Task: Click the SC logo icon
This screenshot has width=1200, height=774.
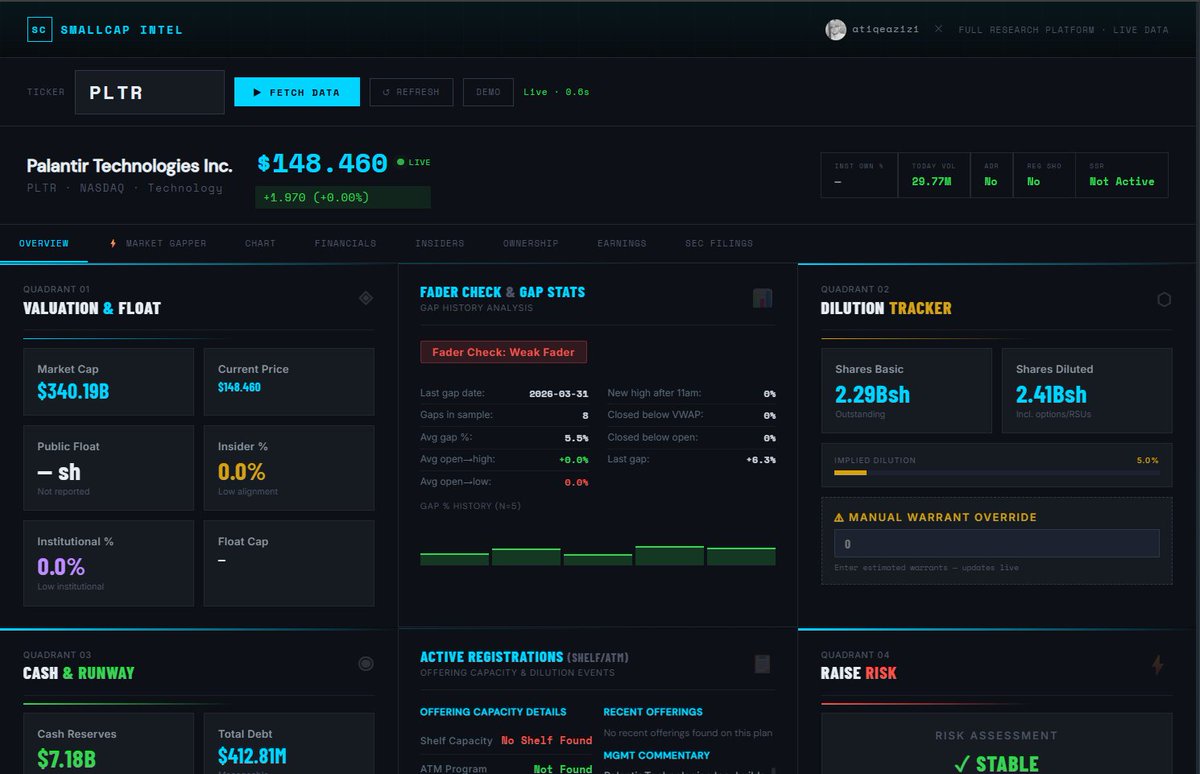Action: (x=39, y=29)
